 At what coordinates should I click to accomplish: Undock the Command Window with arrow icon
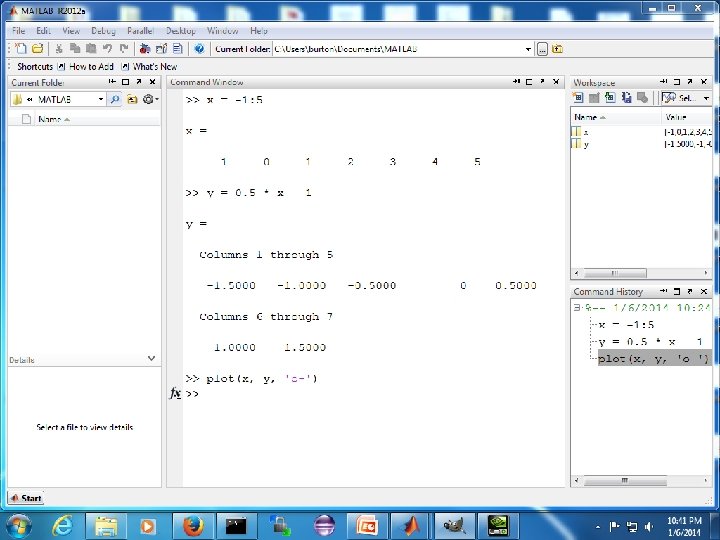(x=542, y=82)
